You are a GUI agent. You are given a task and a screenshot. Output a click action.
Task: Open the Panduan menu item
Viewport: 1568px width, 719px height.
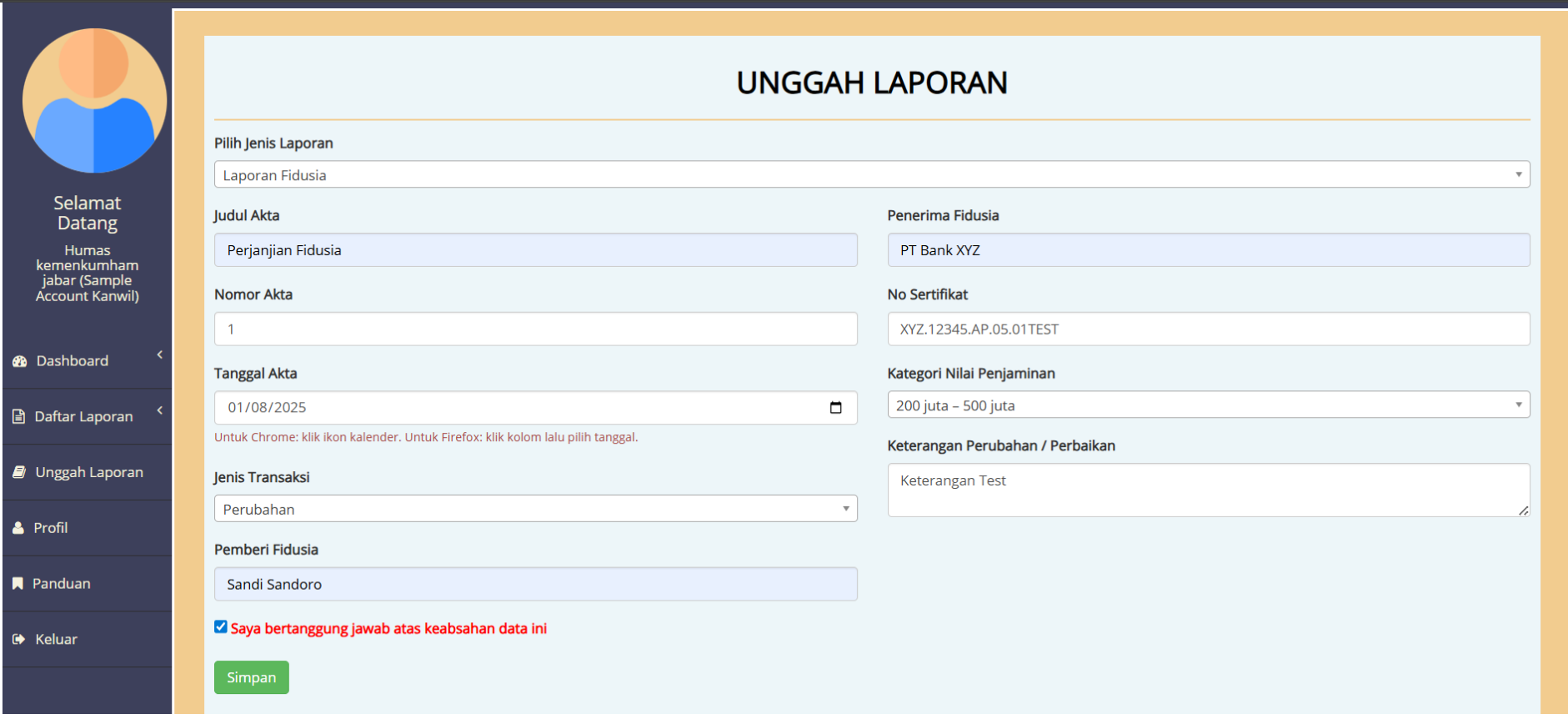tap(87, 584)
